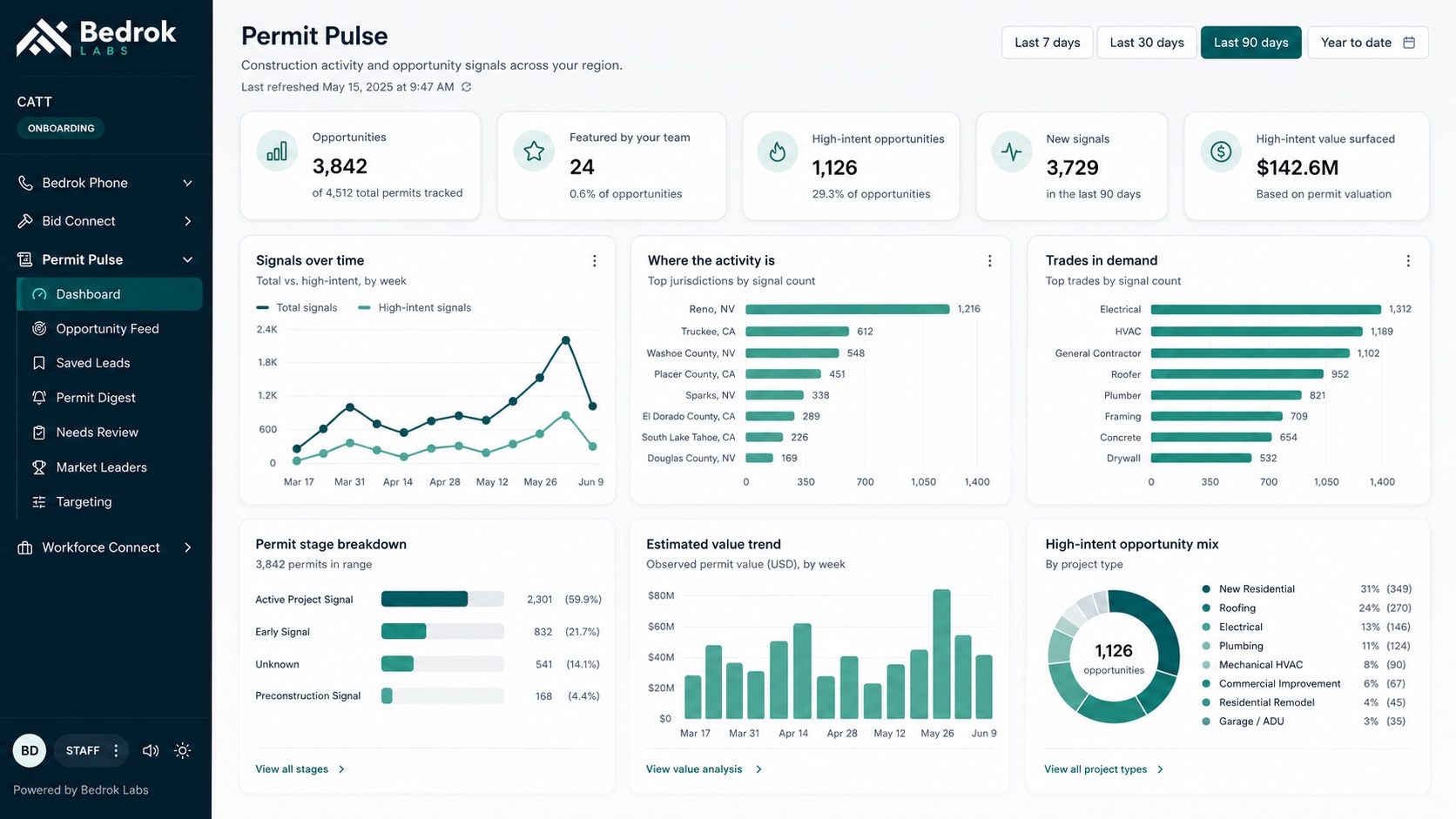Click the Early Signal progress bar
The height and width of the screenshot is (819, 1456).
[x=442, y=632]
